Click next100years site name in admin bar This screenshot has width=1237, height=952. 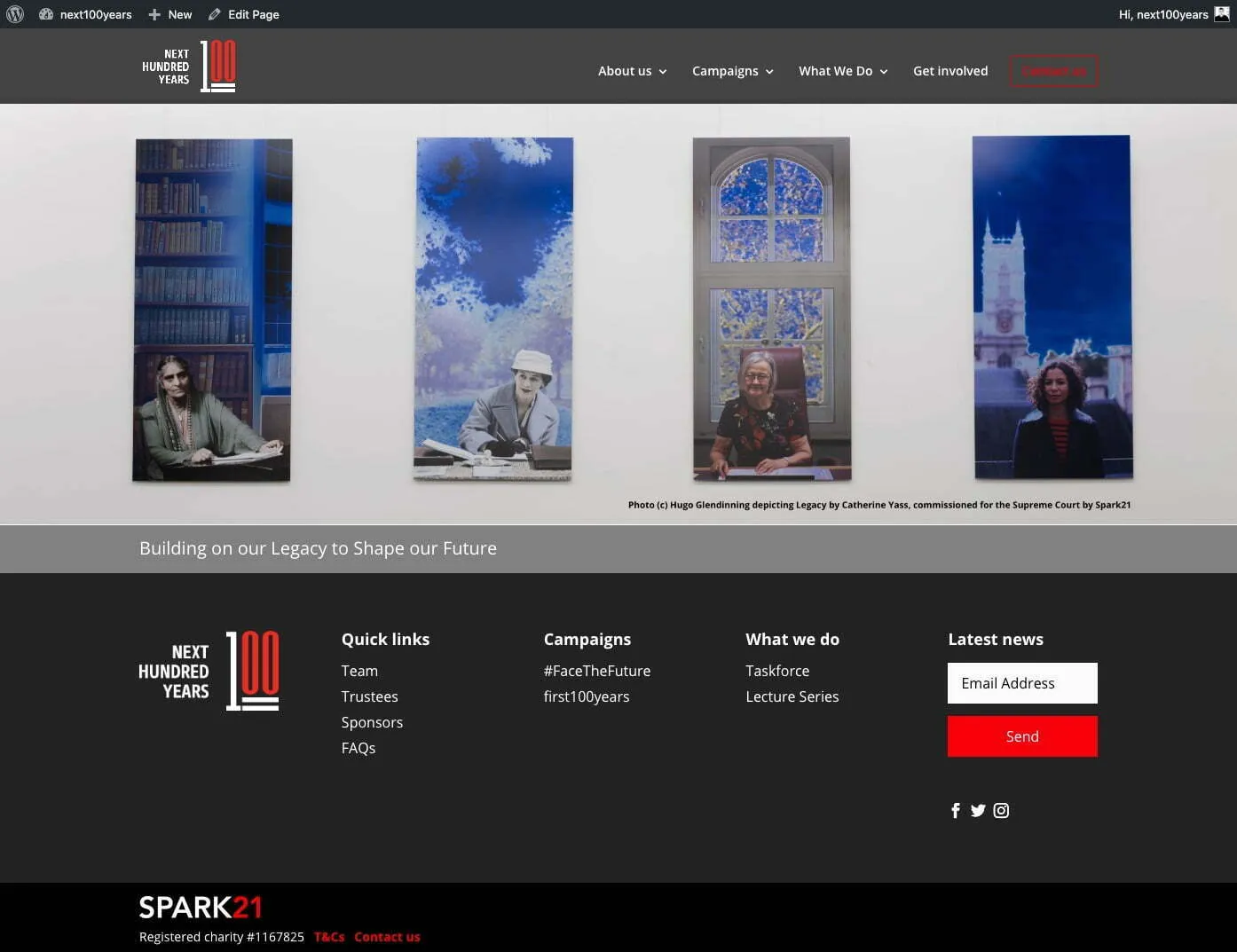[96, 14]
